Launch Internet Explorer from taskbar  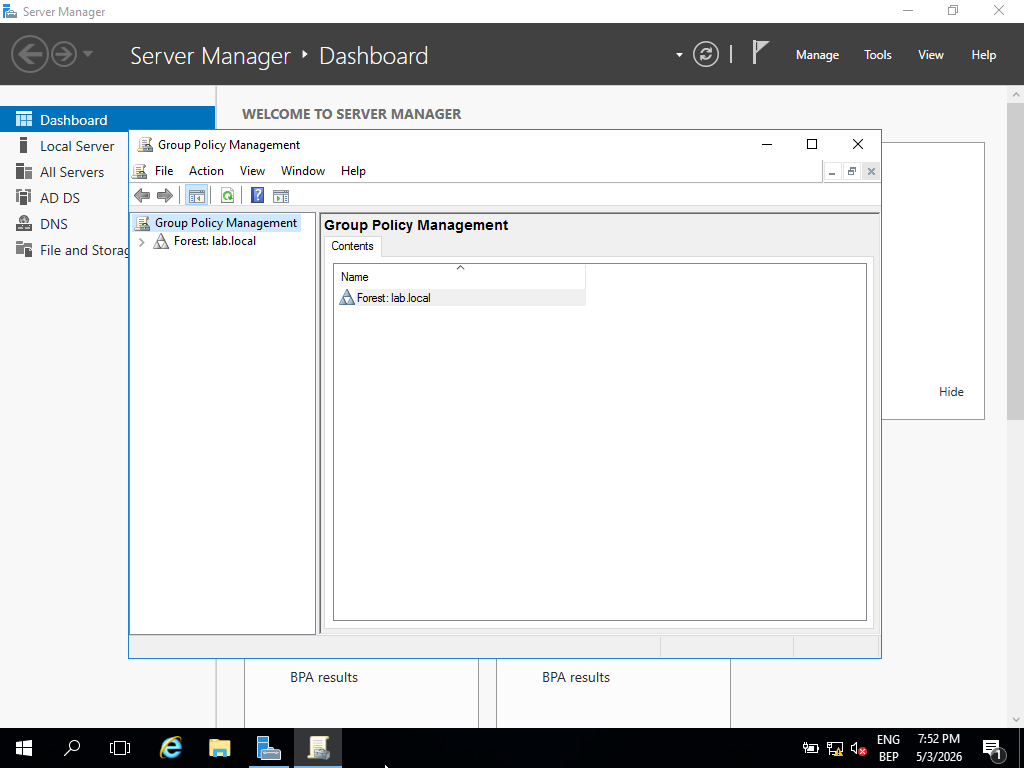171,748
